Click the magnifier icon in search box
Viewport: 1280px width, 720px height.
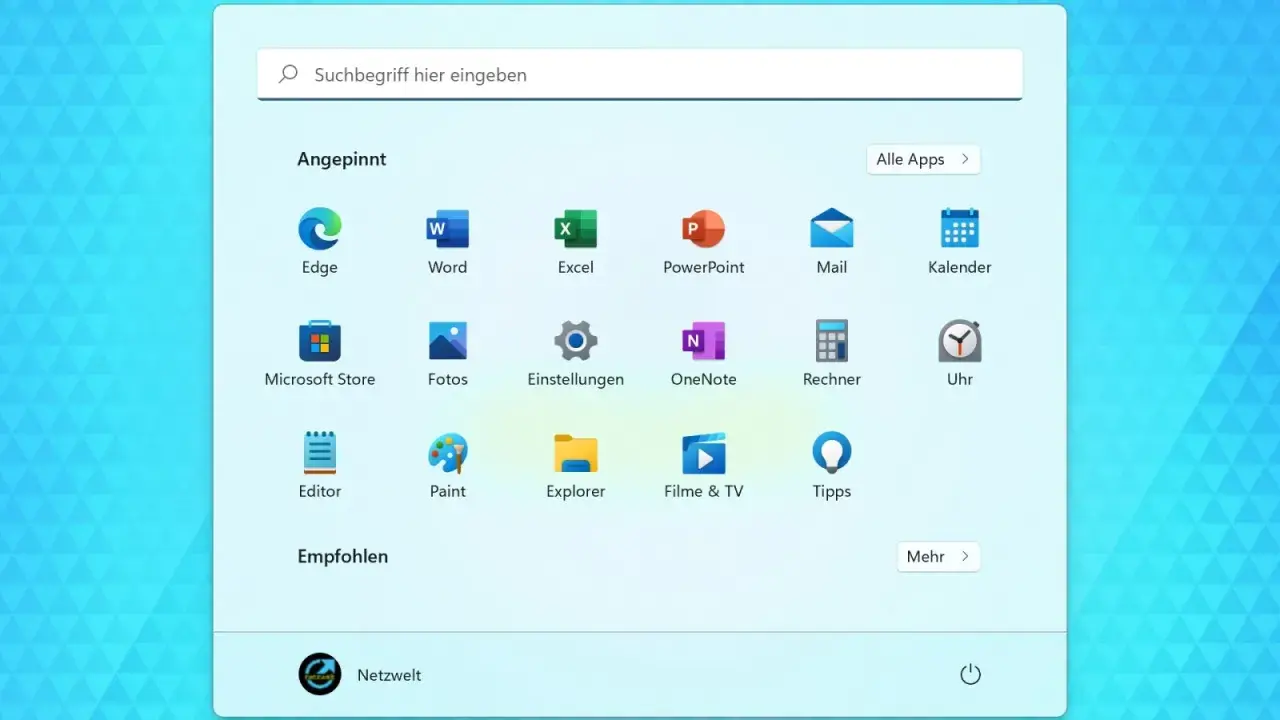(x=288, y=74)
